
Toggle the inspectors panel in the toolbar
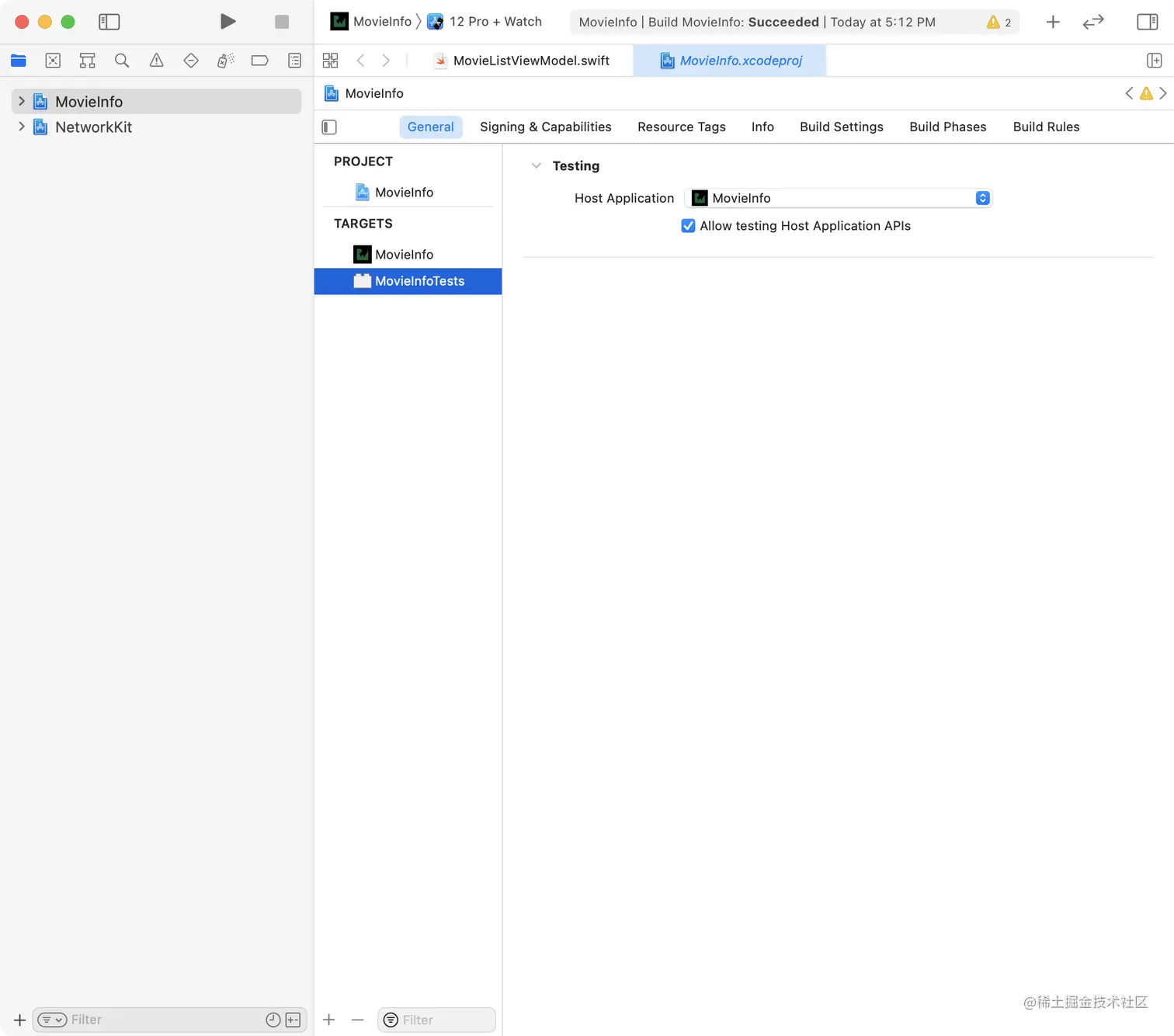point(1148,22)
